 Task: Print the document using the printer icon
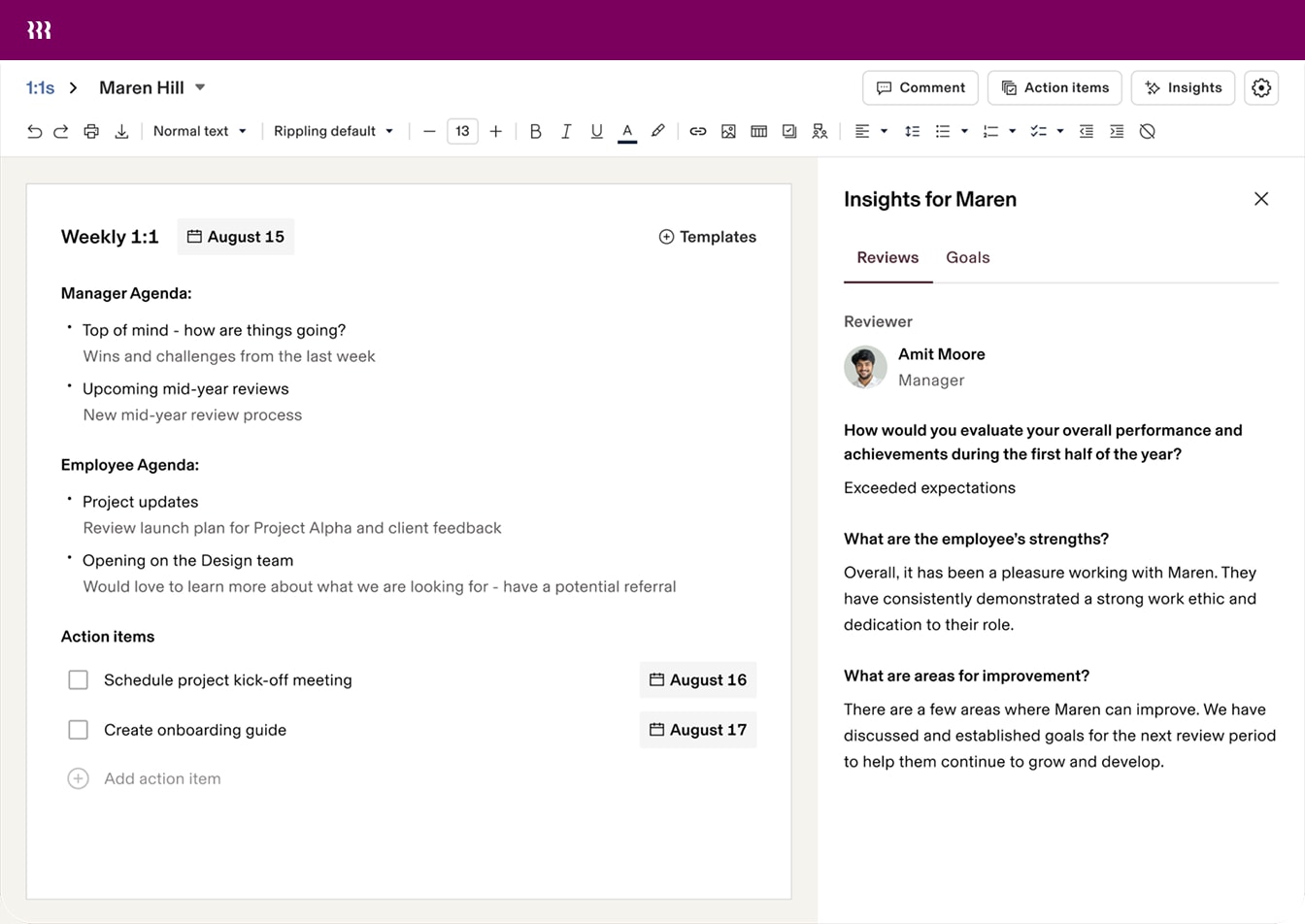91,131
